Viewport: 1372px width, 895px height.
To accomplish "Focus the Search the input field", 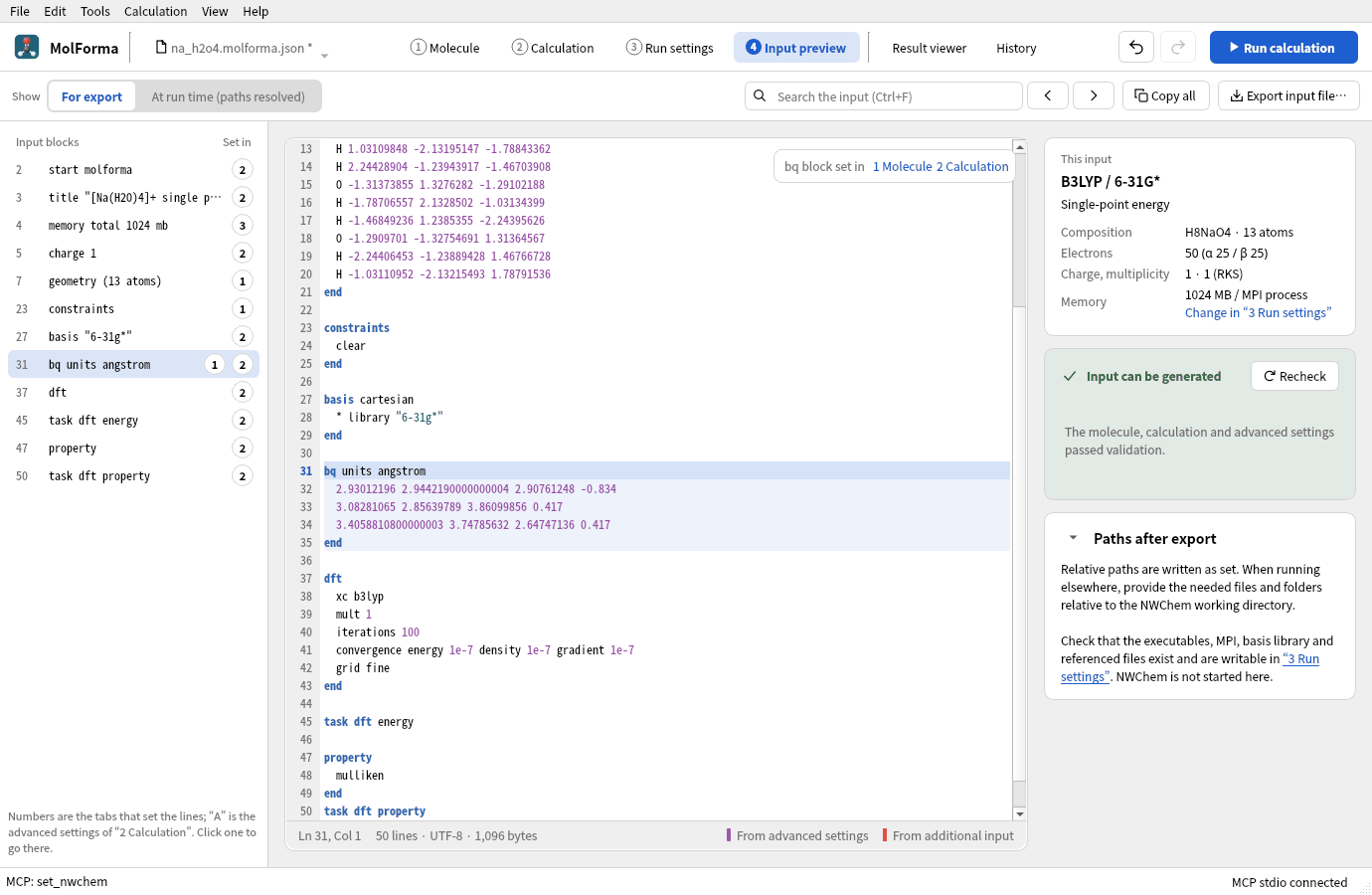I will coord(884,95).
